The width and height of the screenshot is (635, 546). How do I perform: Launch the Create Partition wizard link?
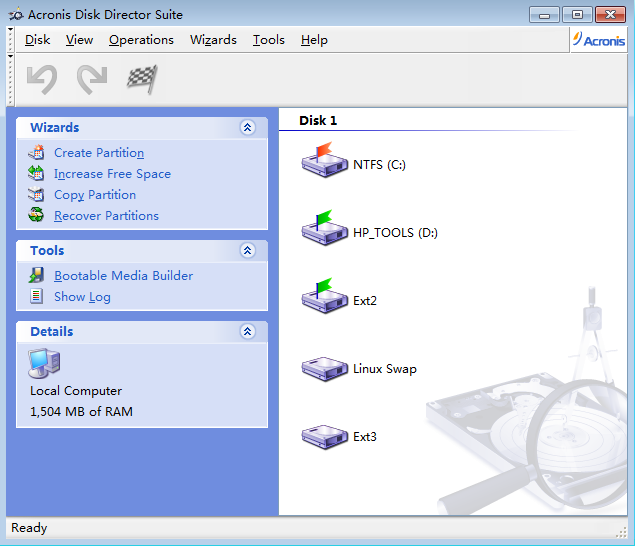coord(99,153)
